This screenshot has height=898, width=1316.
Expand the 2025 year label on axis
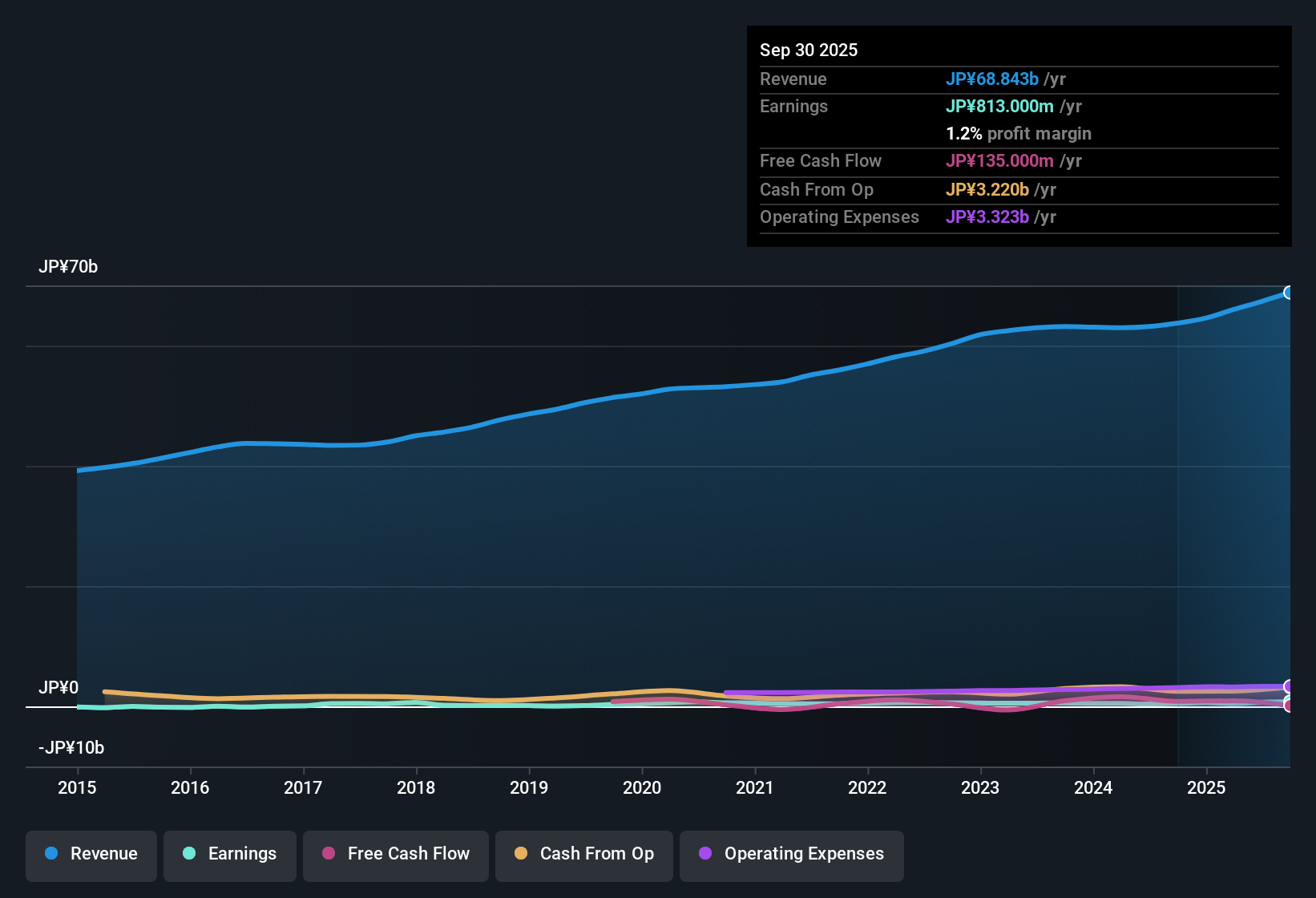coord(1207,788)
